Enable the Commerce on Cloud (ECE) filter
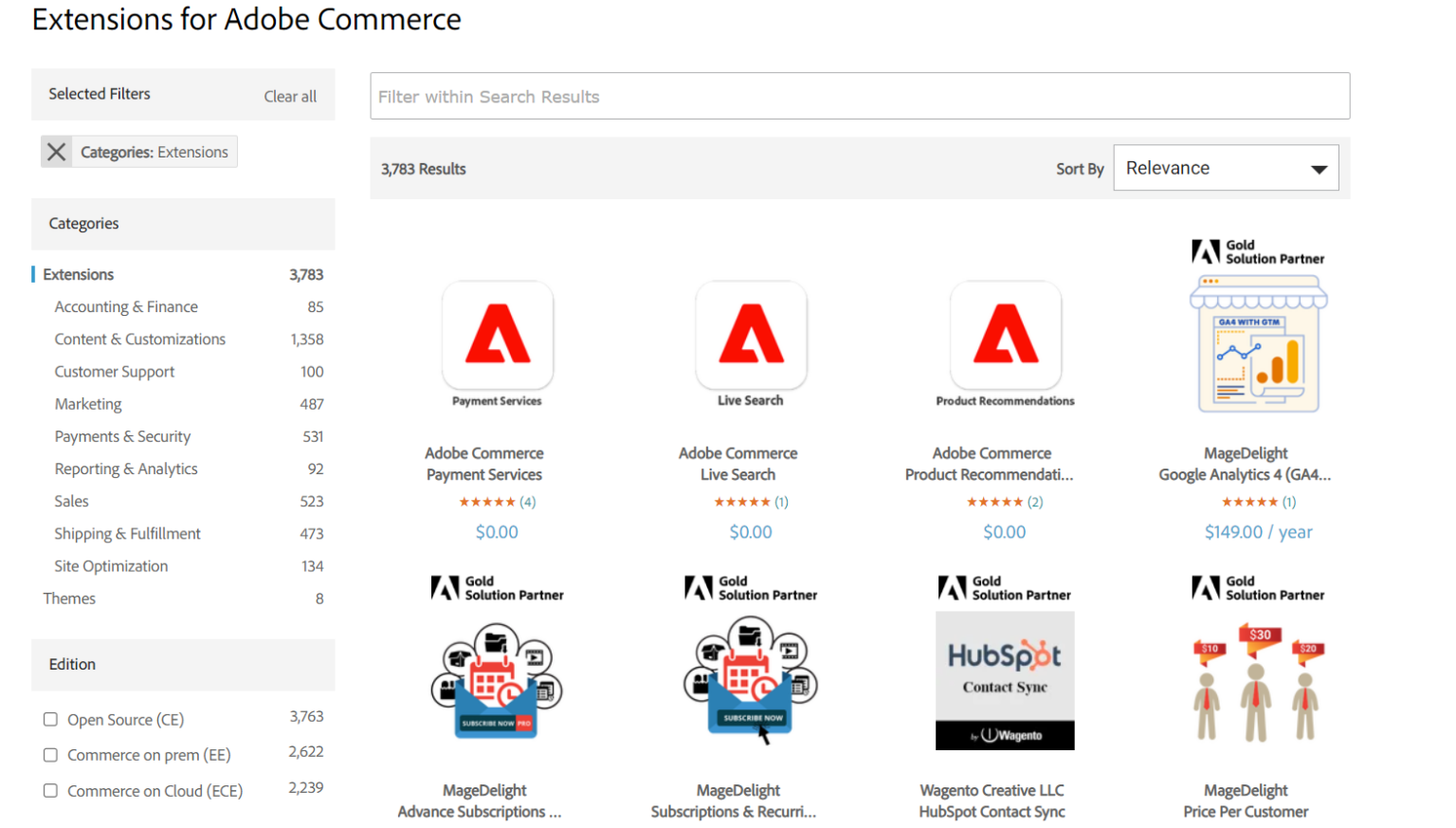This screenshot has height=828, width=1456. point(50,790)
